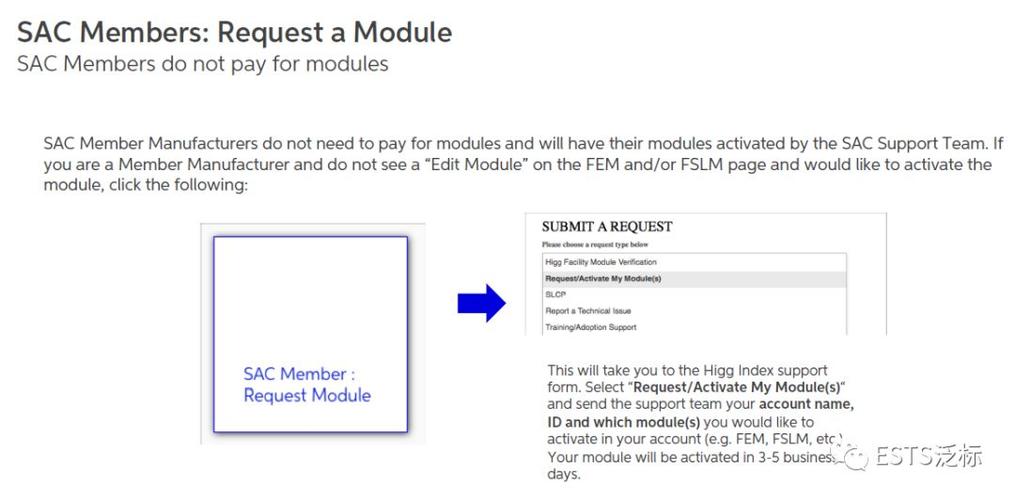1015x500 pixels.
Task: Open the Submit a Request form screenshot
Action: [705, 274]
